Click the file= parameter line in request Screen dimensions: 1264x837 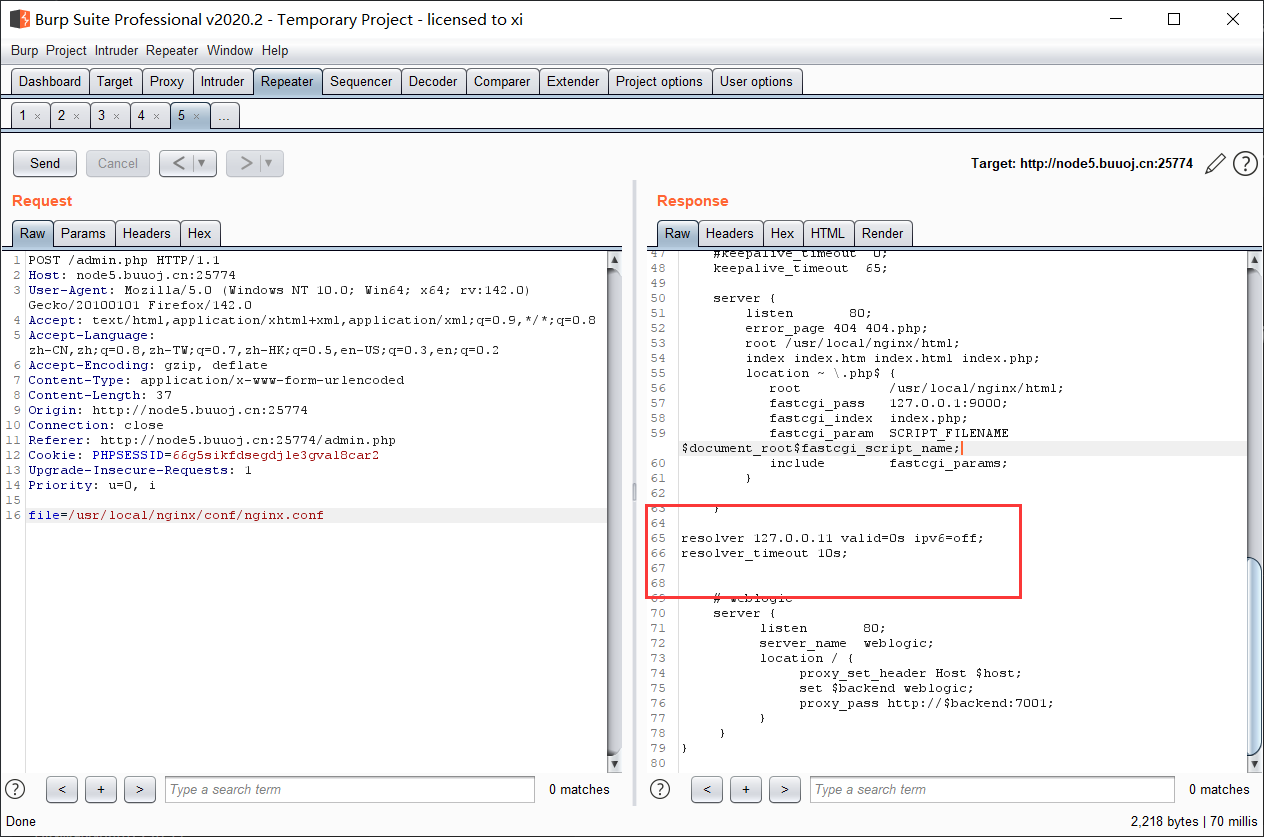coord(176,515)
